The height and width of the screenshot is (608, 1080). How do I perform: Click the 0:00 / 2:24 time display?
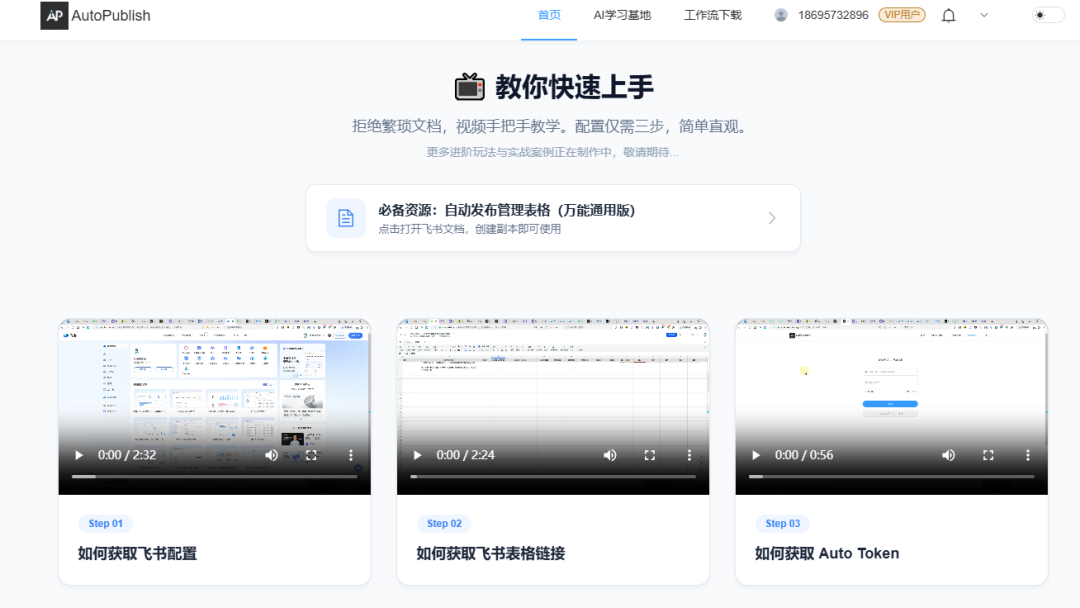click(466, 455)
